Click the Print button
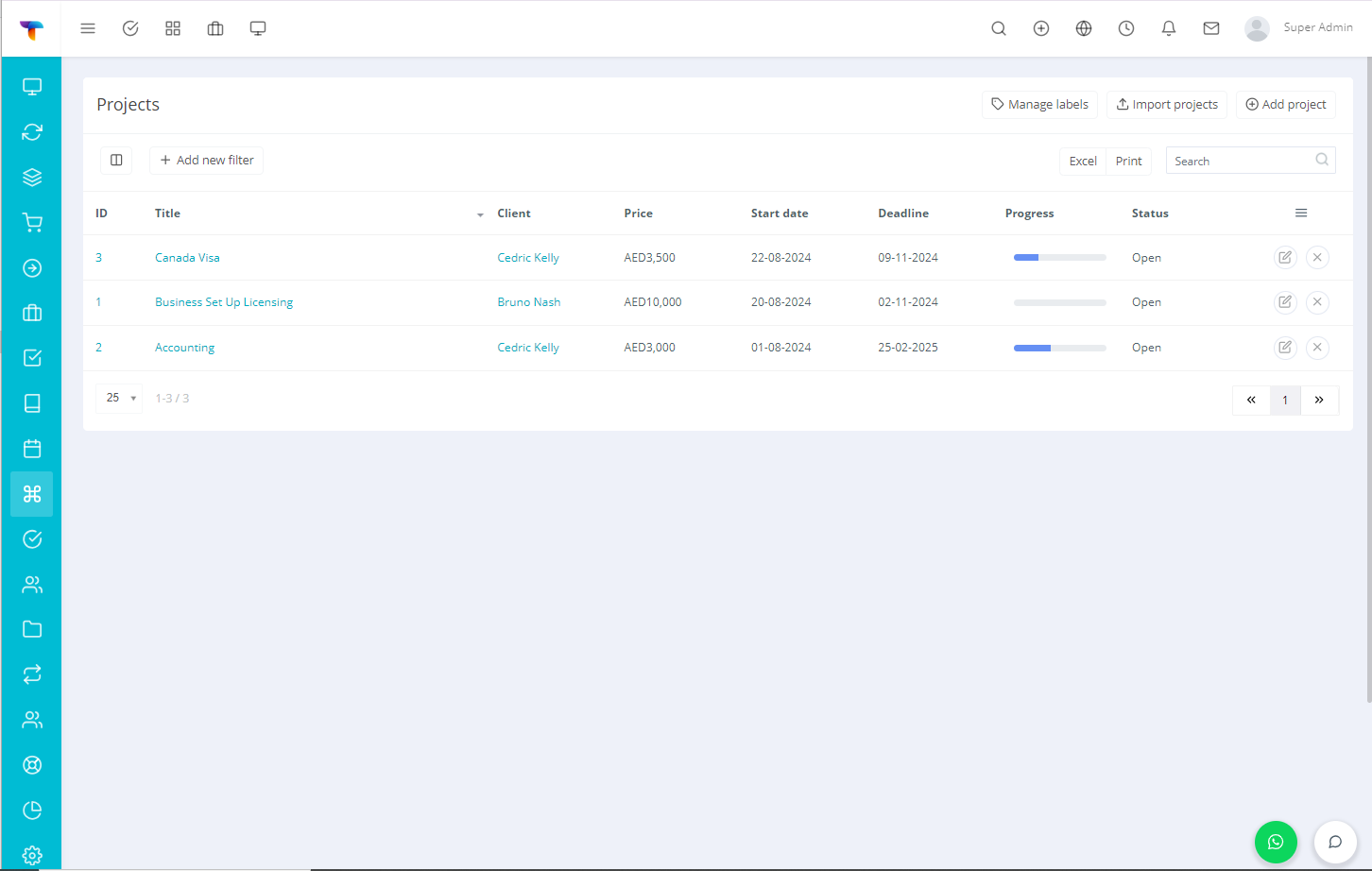The width and height of the screenshot is (1372, 871). pyautogui.click(x=1129, y=162)
